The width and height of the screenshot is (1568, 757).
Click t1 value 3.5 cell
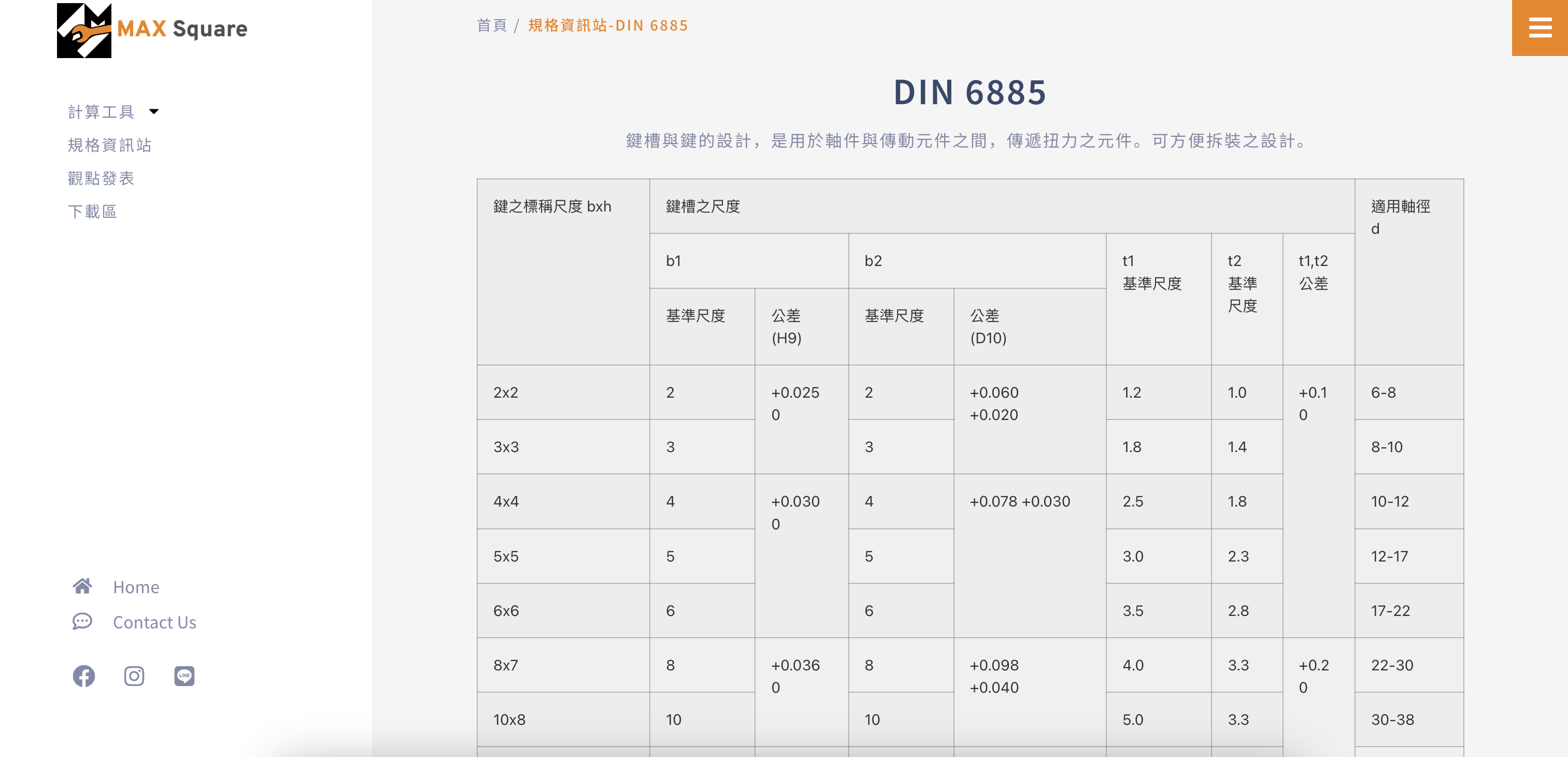pos(1158,610)
